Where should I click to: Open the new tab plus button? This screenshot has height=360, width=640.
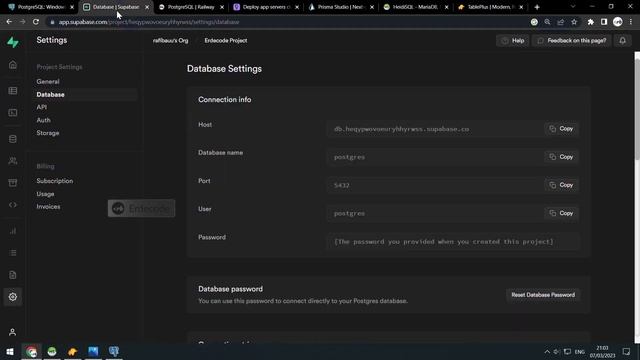coord(537,7)
